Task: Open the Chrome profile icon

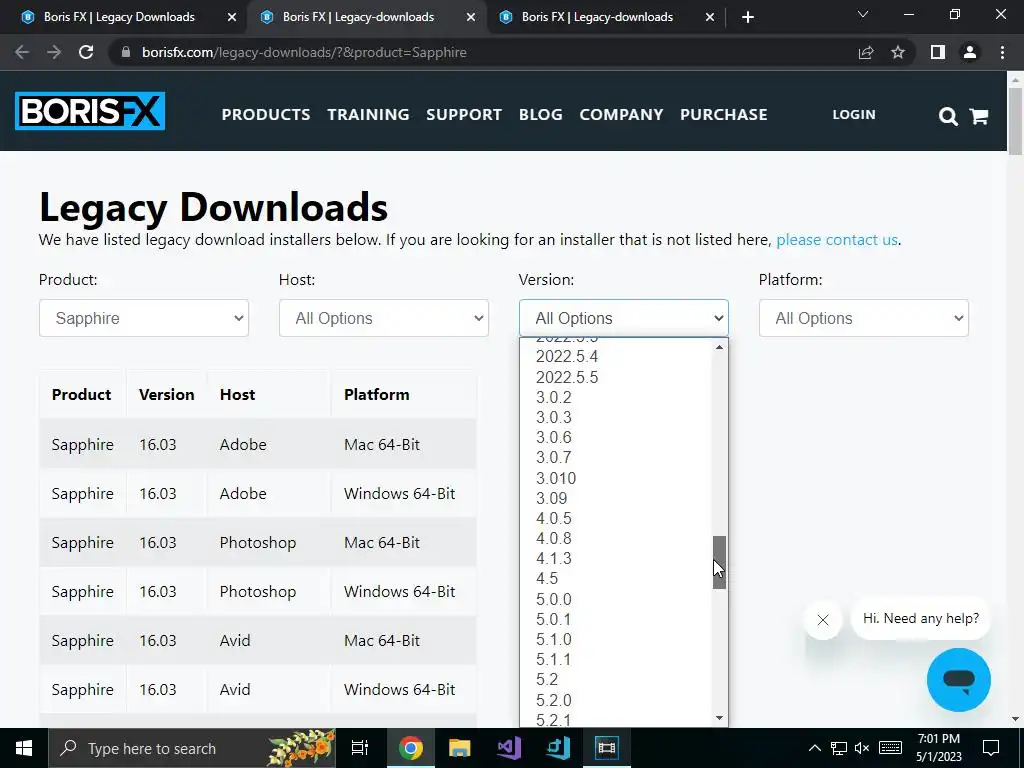Action: (x=970, y=52)
